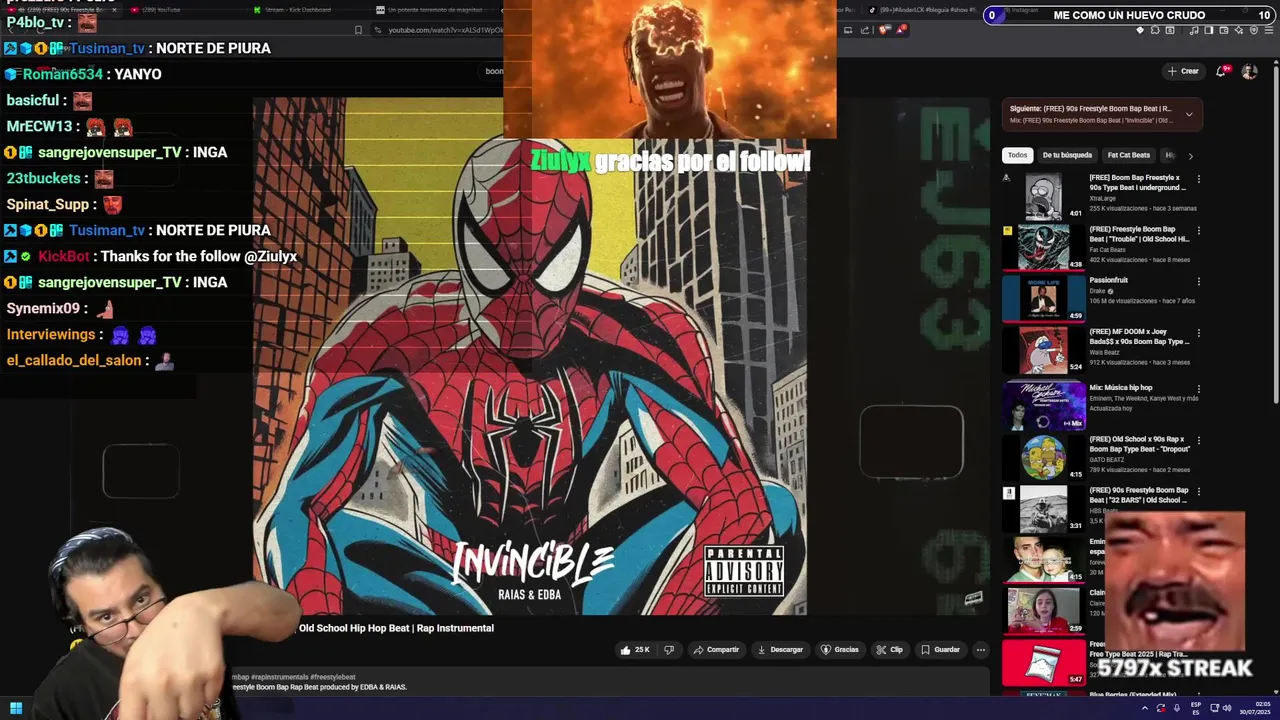Click the taskbar microphone icon
1280x720 pixels.
coord(1177,708)
